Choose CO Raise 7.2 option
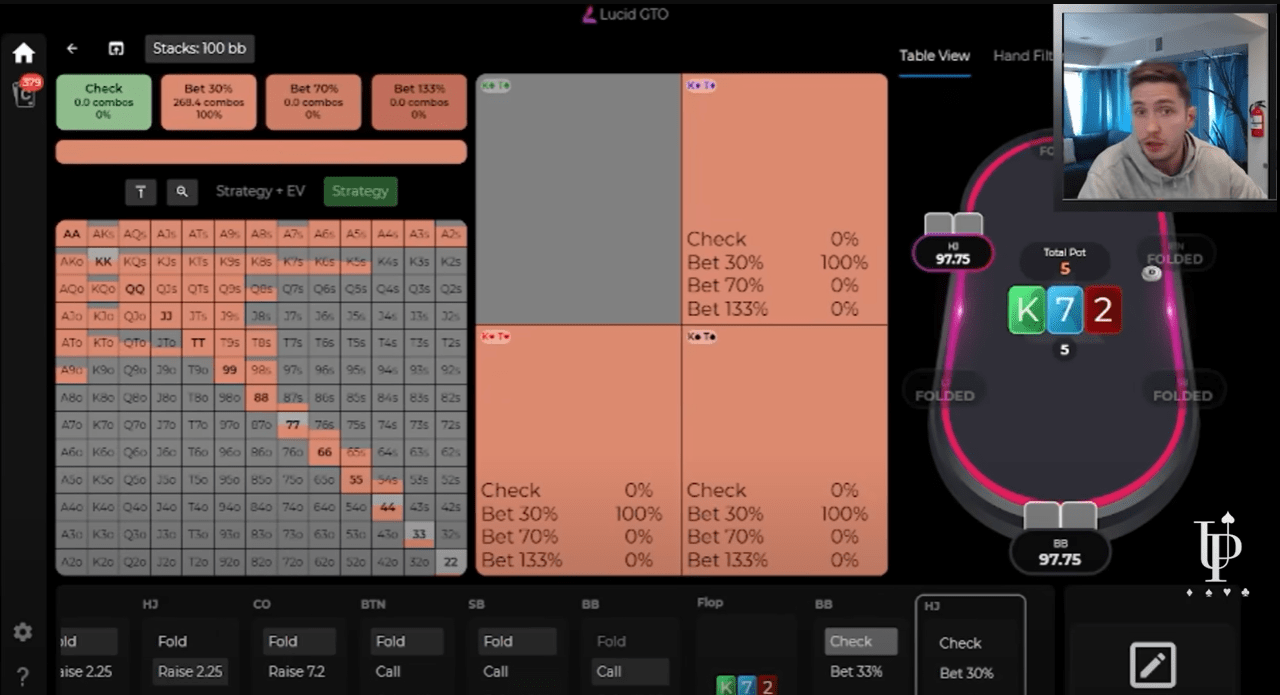The height and width of the screenshot is (695, 1280). tap(296, 671)
